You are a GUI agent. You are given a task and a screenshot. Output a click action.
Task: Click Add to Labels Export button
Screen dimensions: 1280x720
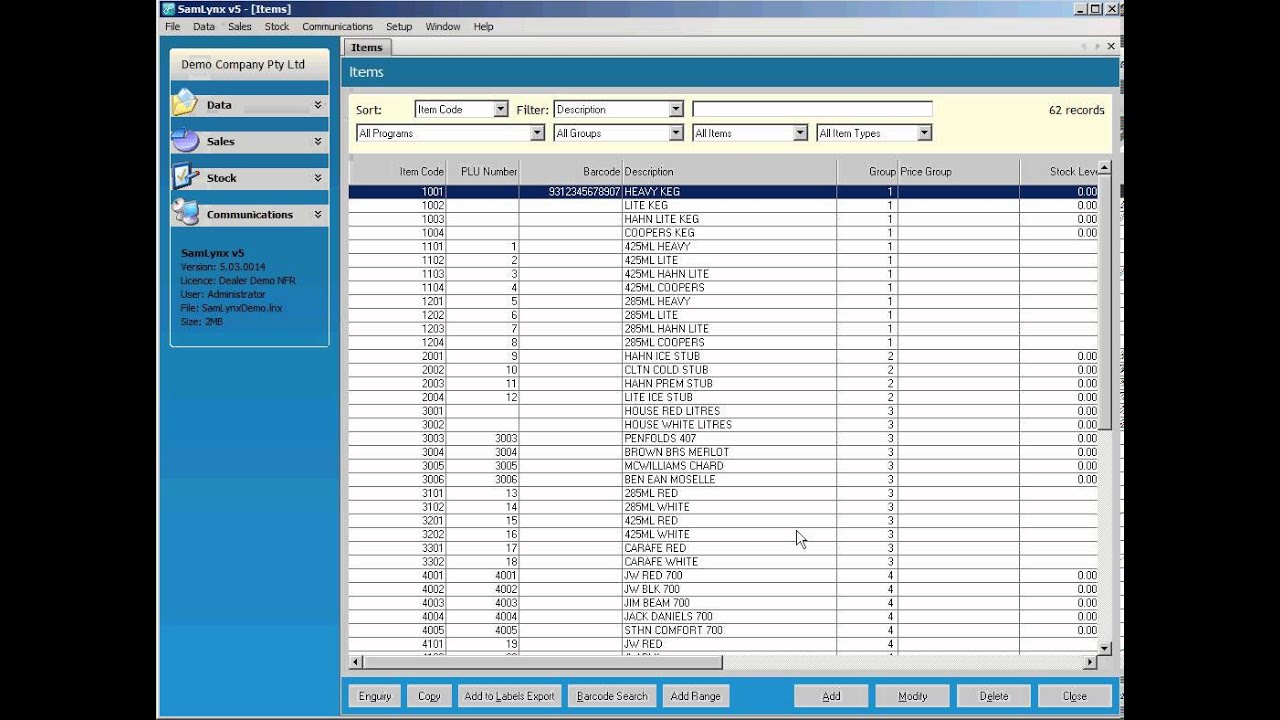[509, 696]
